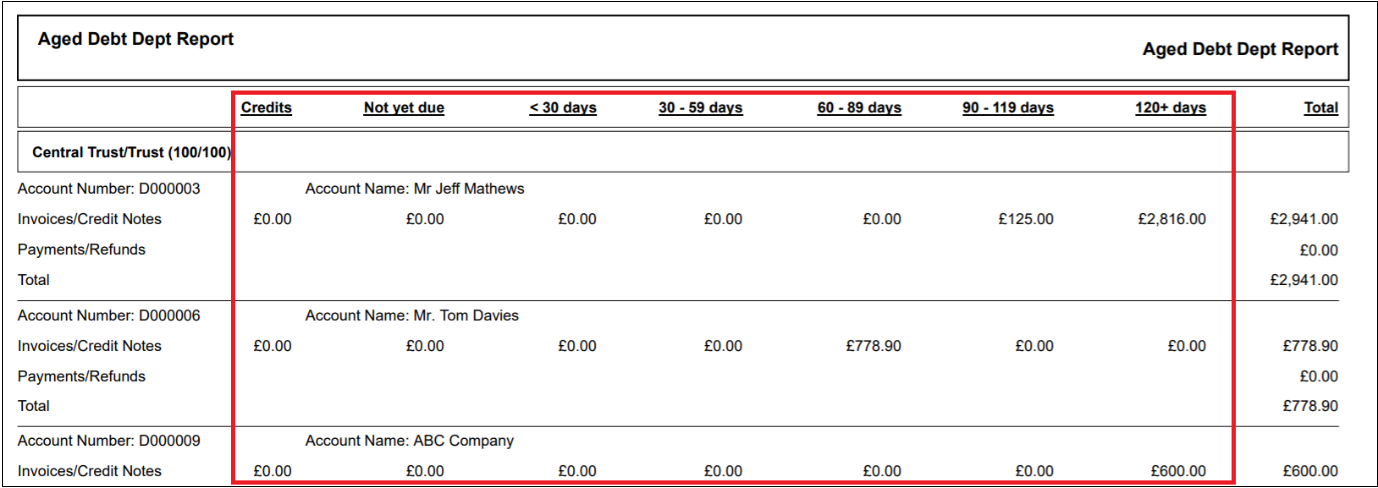The width and height of the screenshot is (1378, 488).
Task: Click the < 30 days column header
Action: point(563,108)
